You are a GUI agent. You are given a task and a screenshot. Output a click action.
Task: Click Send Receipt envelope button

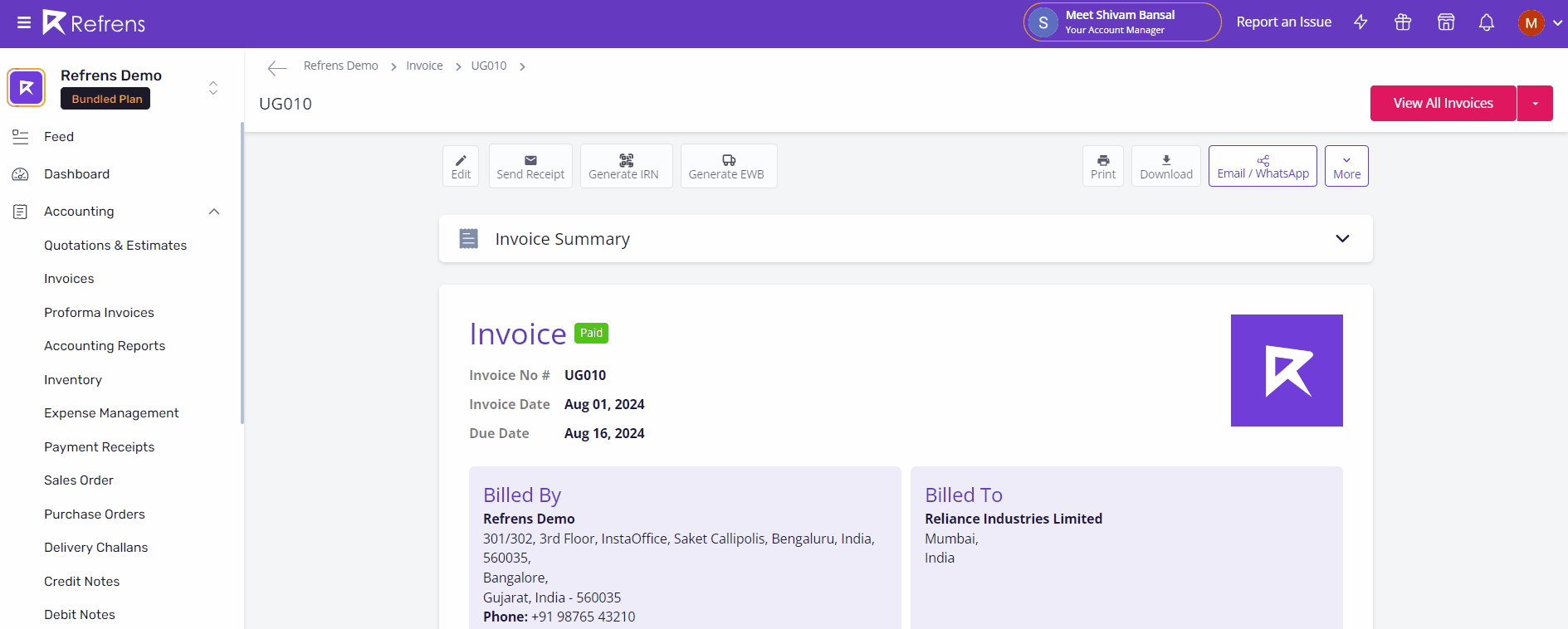pyautogui.click(x=530, y=166)
